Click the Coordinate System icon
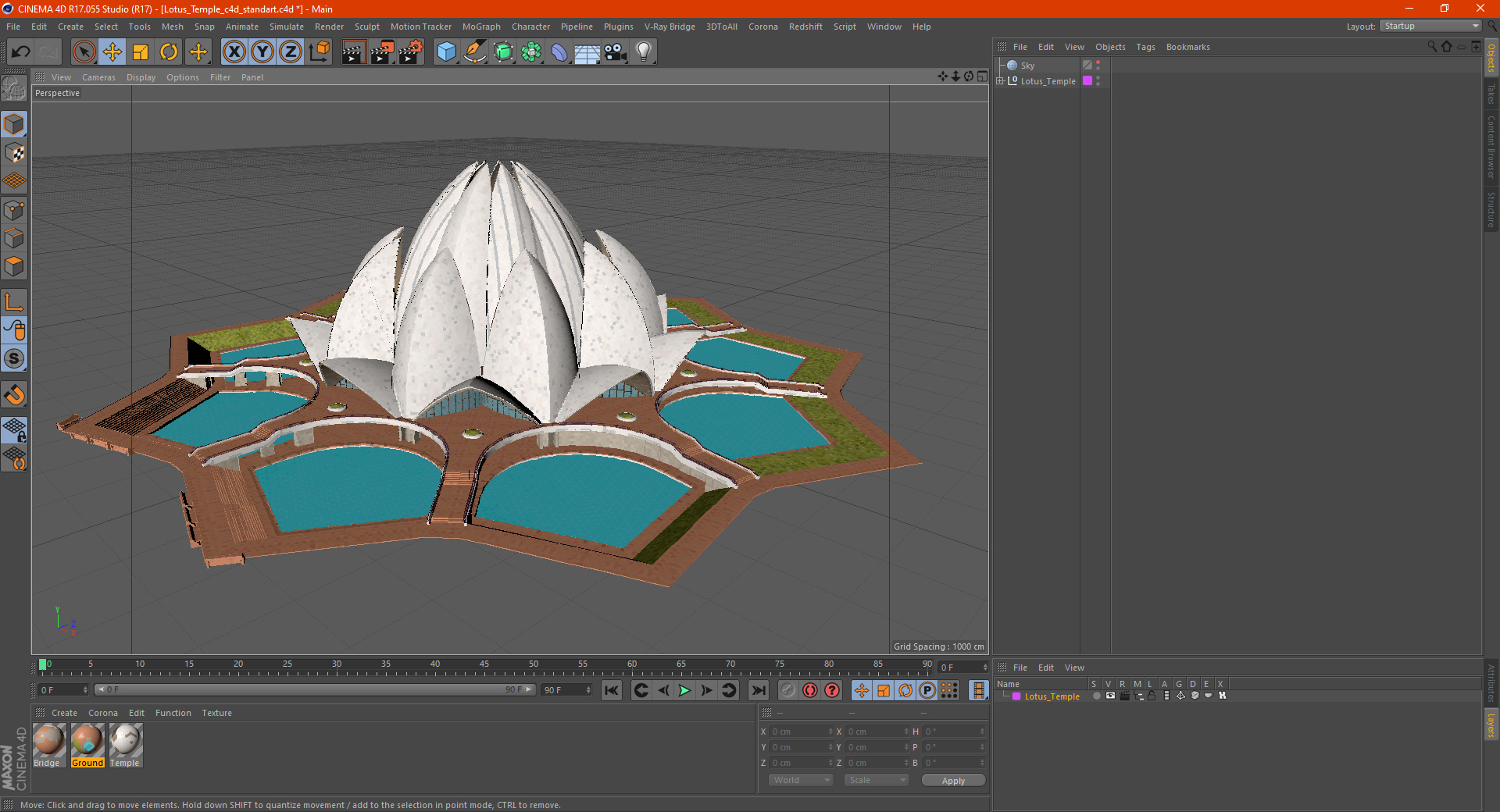The width and height of the screenshot is (1500, 812). pyautogui.click(x=320, y=52)
